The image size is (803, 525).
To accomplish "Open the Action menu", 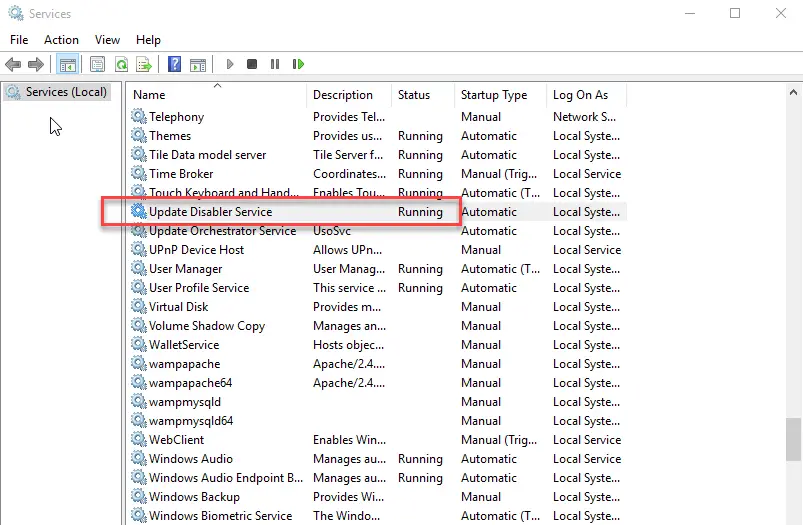I will [x=61, y=40].
